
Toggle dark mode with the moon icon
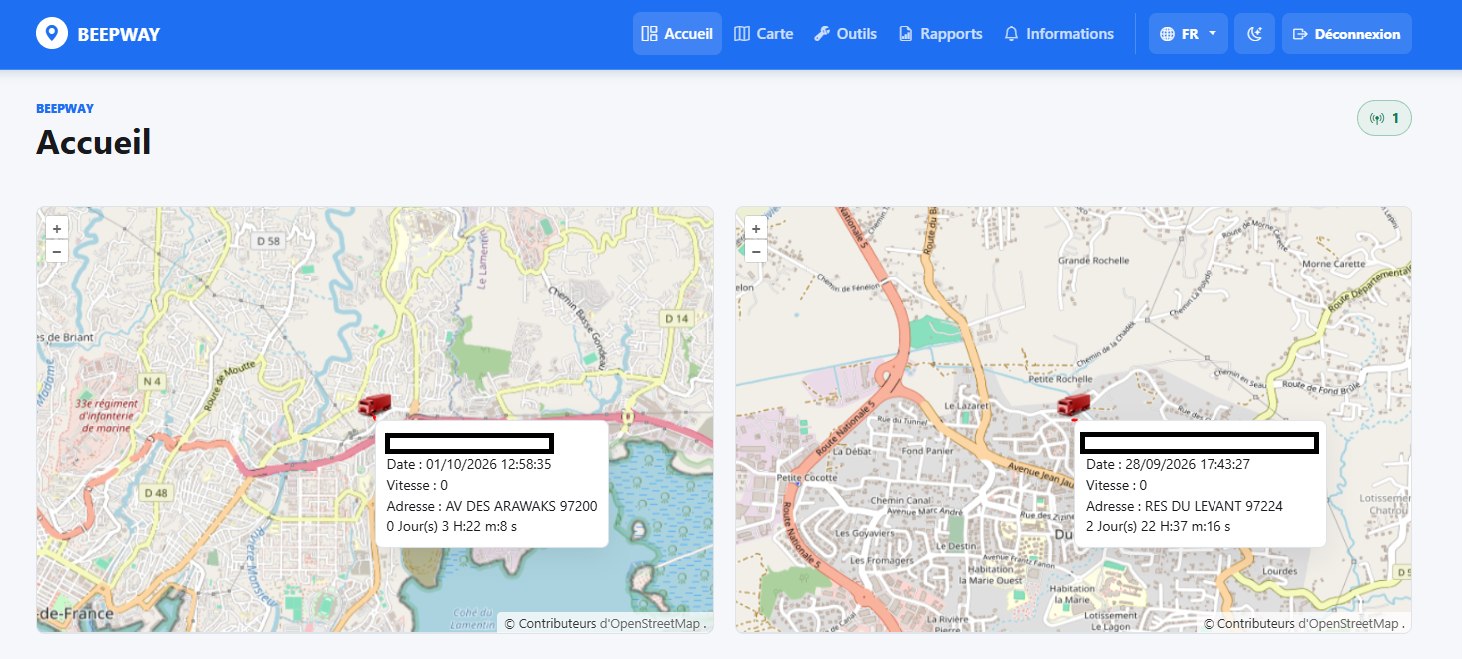point(1255,34)
